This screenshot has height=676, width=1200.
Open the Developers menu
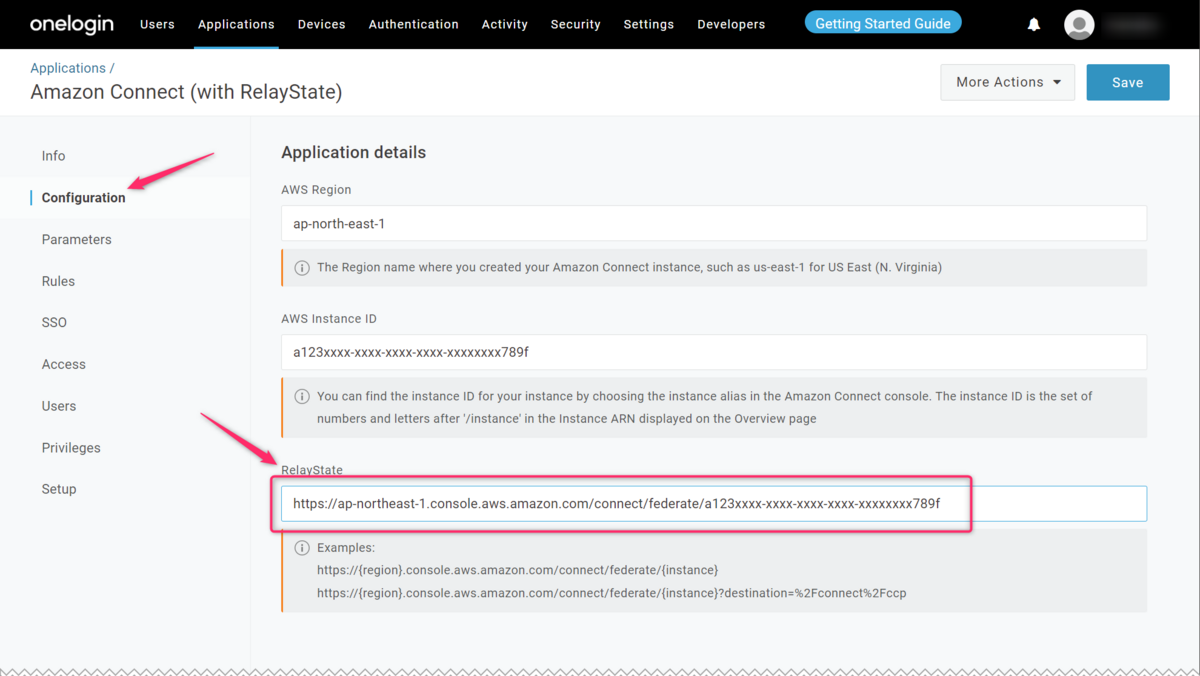point(731,24)
